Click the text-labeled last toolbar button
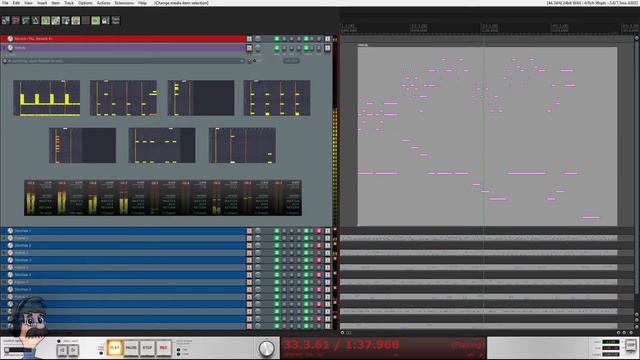The width and height of the screenshot is (640, 360). 116,20
